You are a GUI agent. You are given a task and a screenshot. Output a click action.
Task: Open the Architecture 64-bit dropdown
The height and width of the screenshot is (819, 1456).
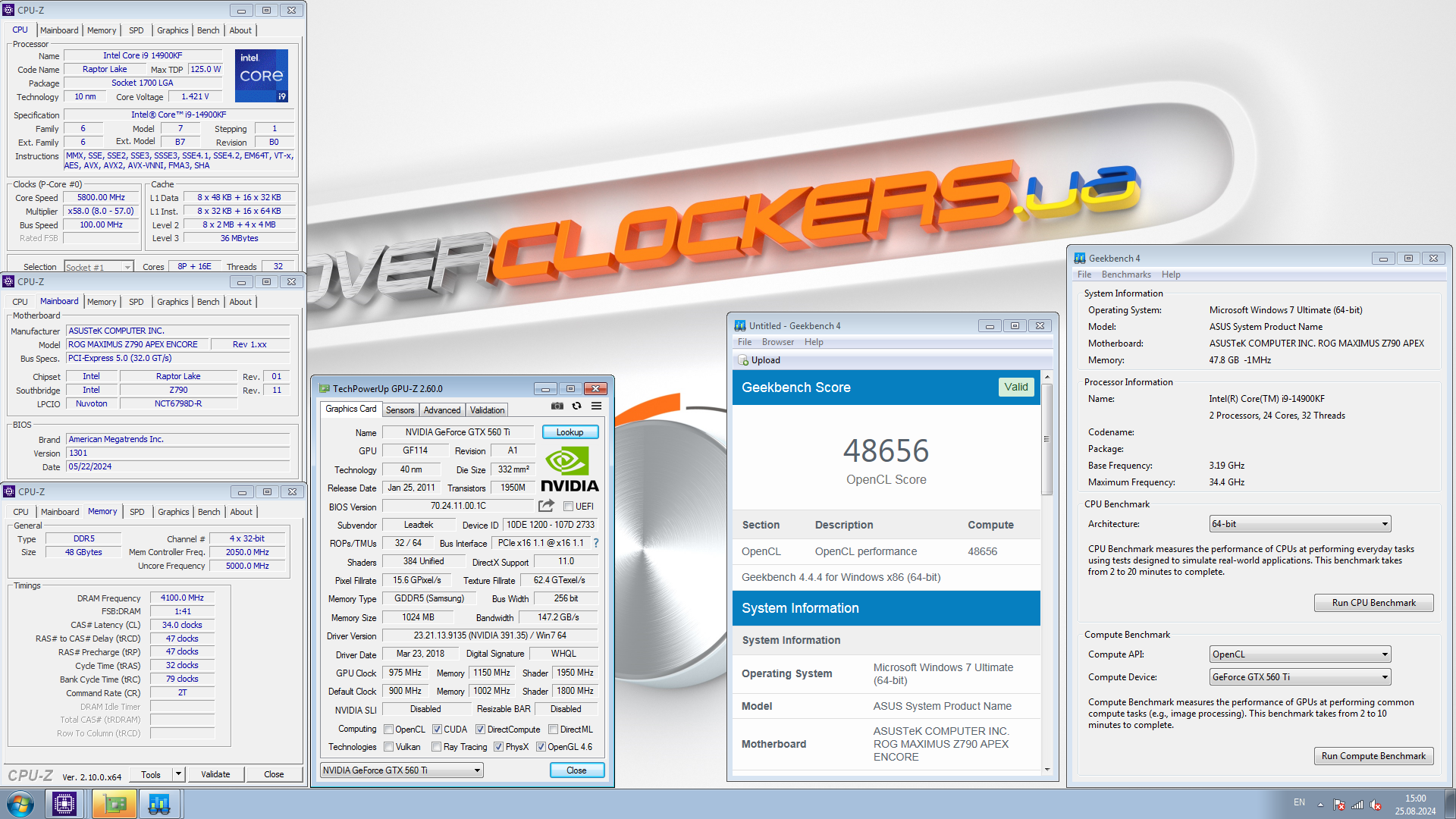point(1300,524)
